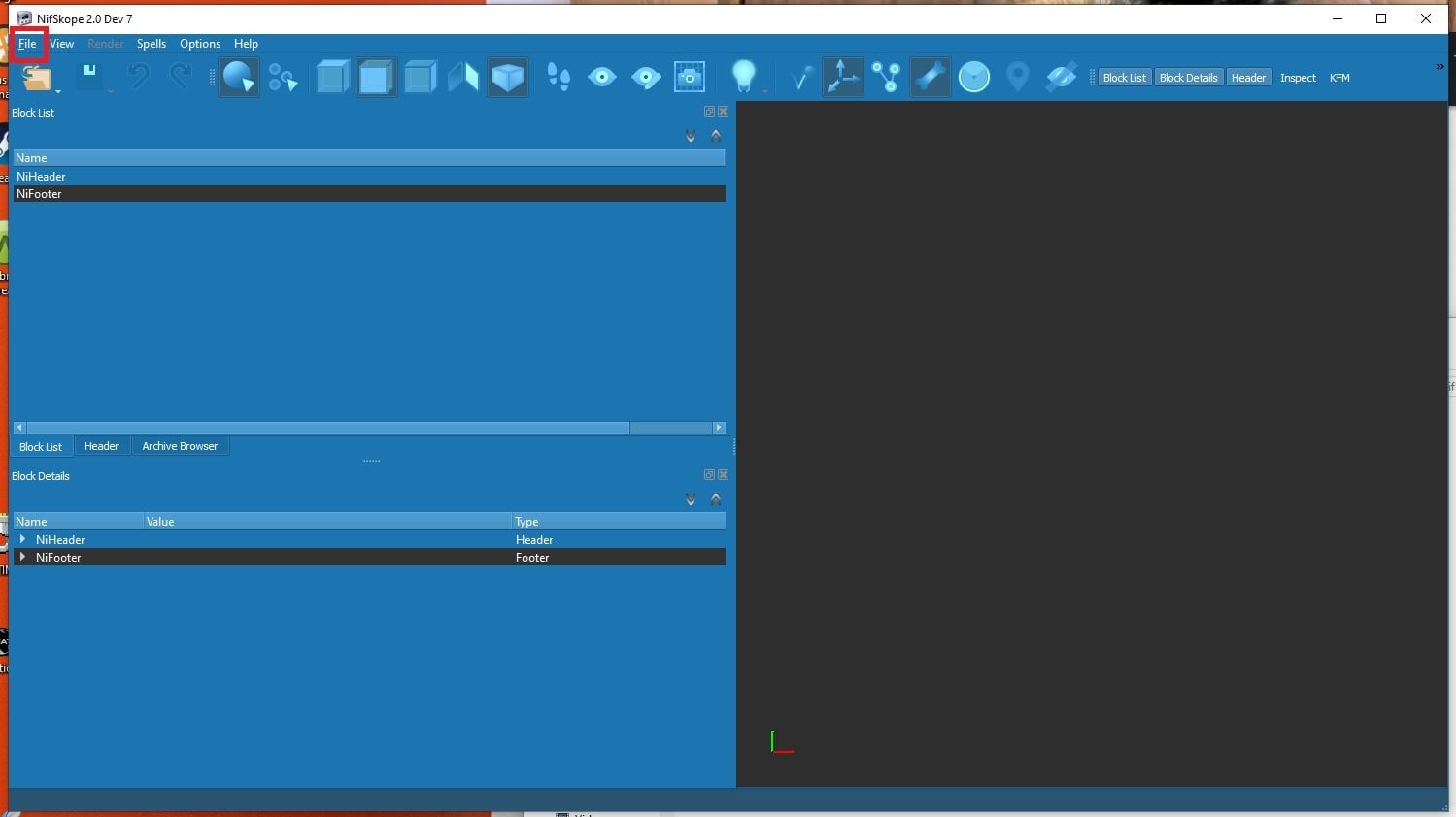Toggle the Show Hidden crossed-eye icon

tap(1062, 78)
